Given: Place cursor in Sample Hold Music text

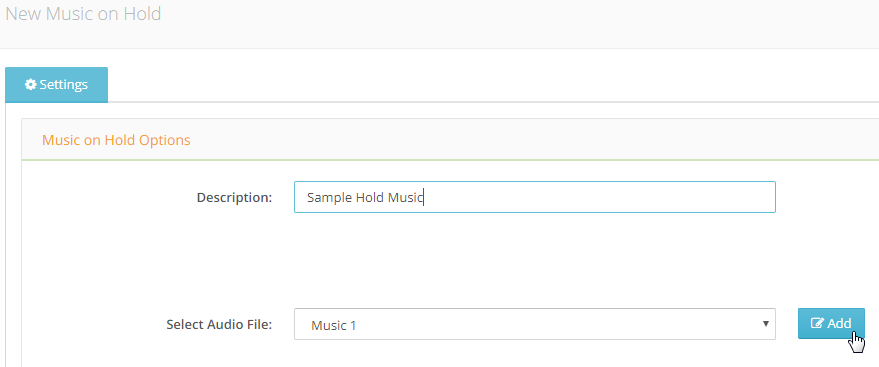Looking at the screenshot, I should [x=365, y=197].
